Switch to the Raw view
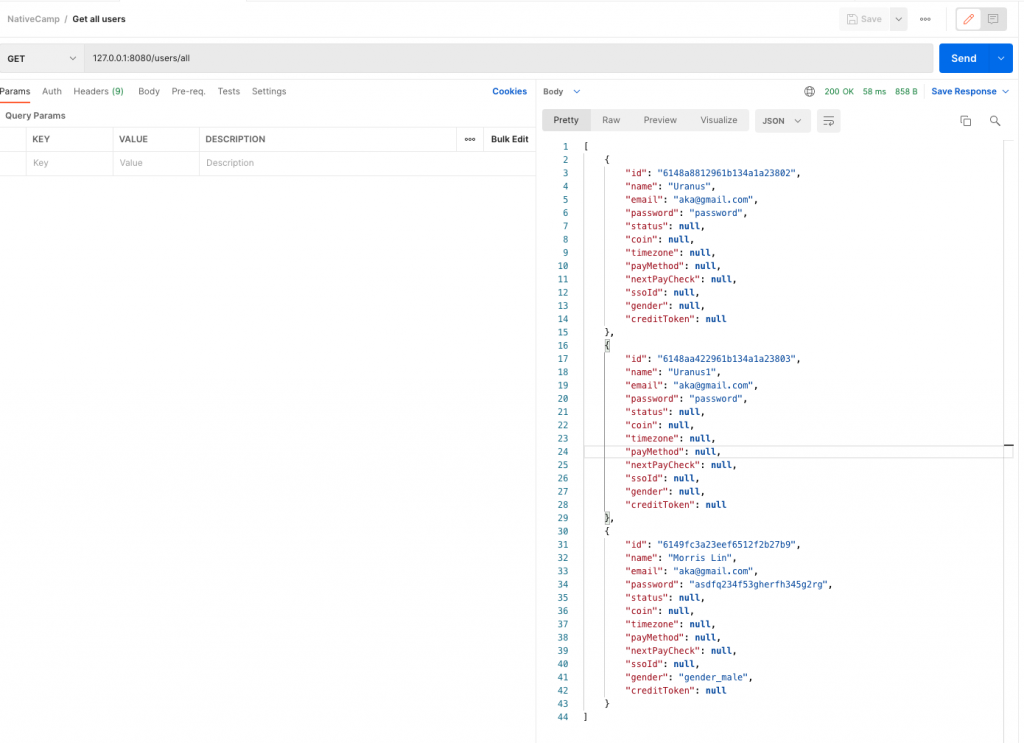This screenshot has height=743, width=1024. (611, 120)
